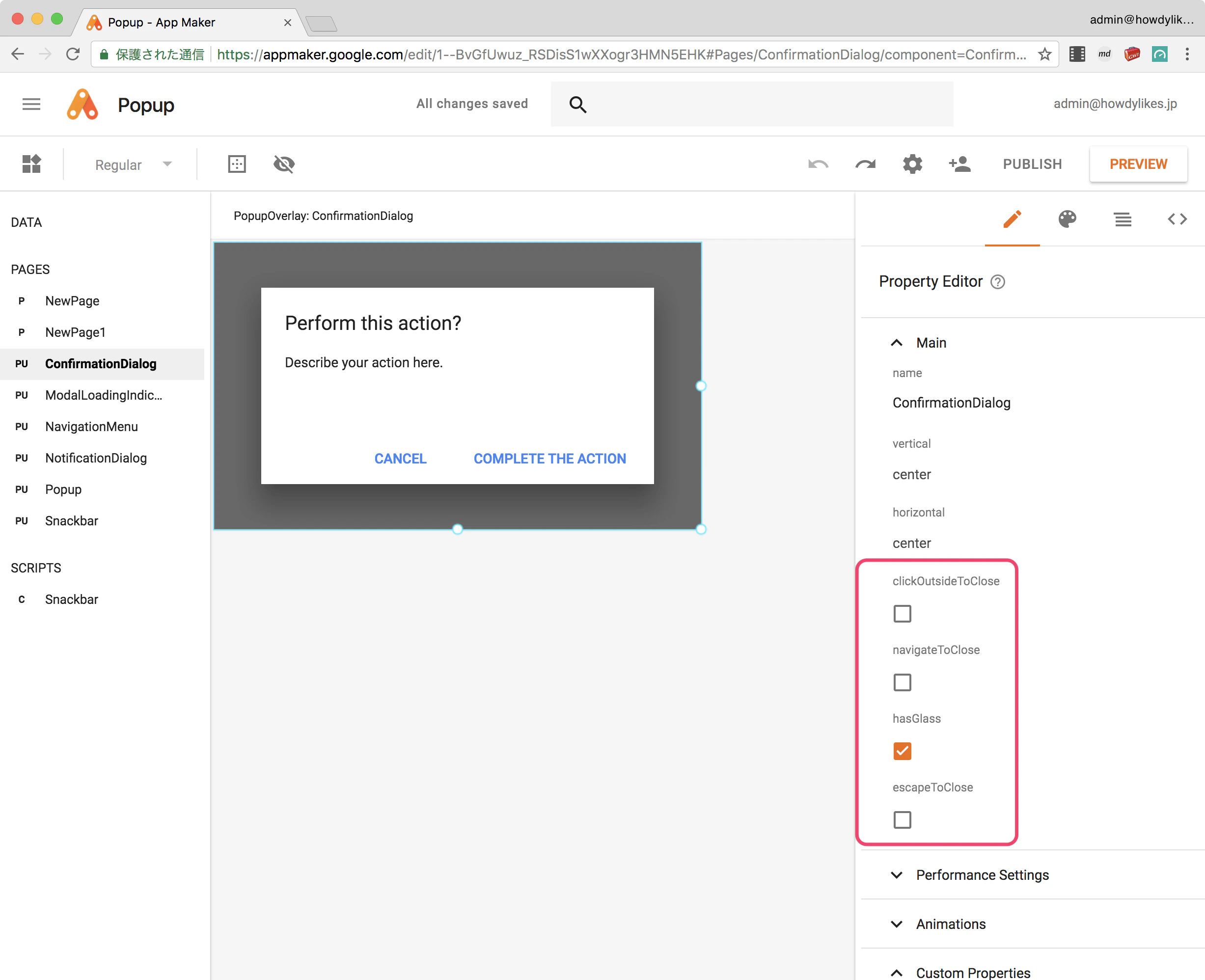Expand the Animations section

pos(897,924)
